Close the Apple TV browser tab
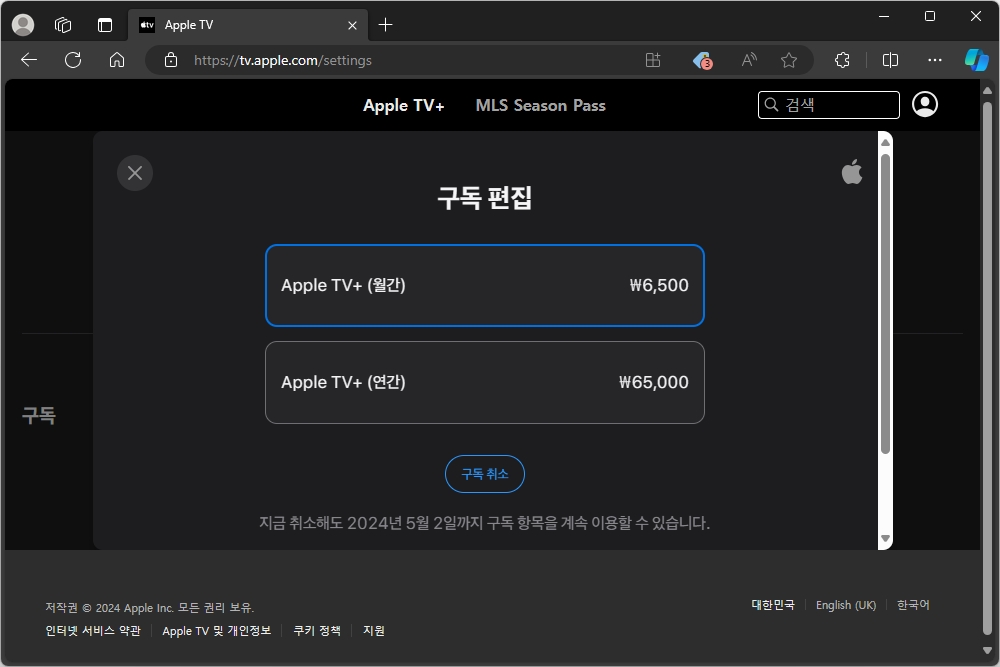The width and height of the screenshot is (1000, 667). point(352,26)
